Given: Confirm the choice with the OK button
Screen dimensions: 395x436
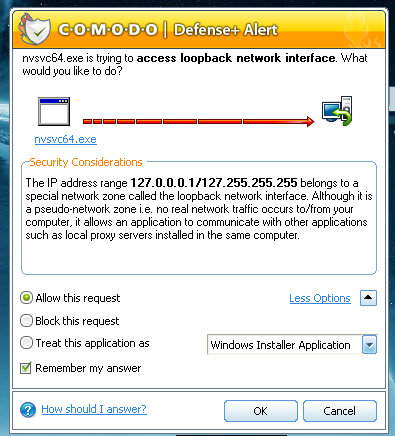Looking at the screenshot, I should (x=261, y=411).
